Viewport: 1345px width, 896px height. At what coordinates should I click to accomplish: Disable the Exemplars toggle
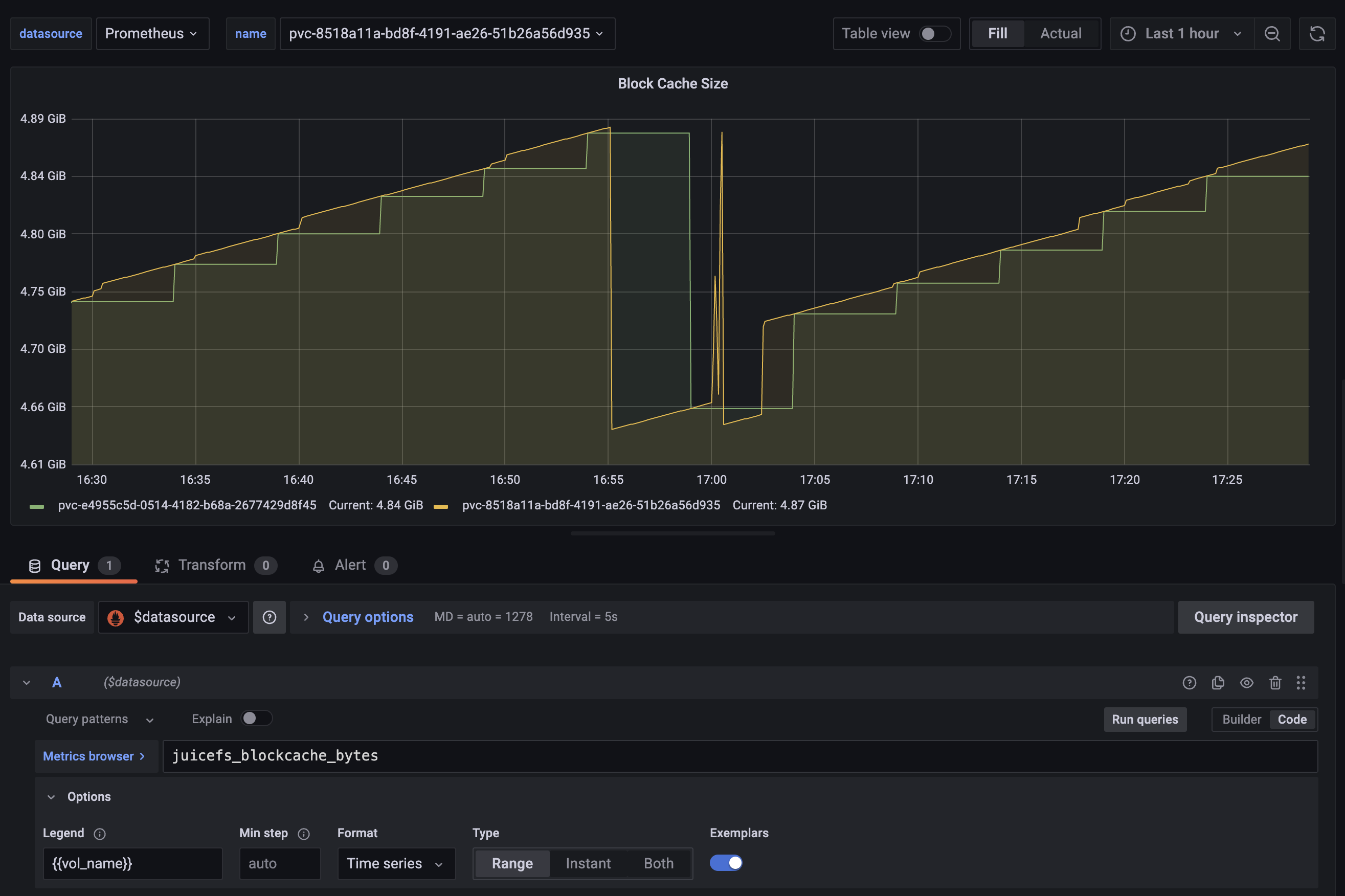(x=726, y=863)
